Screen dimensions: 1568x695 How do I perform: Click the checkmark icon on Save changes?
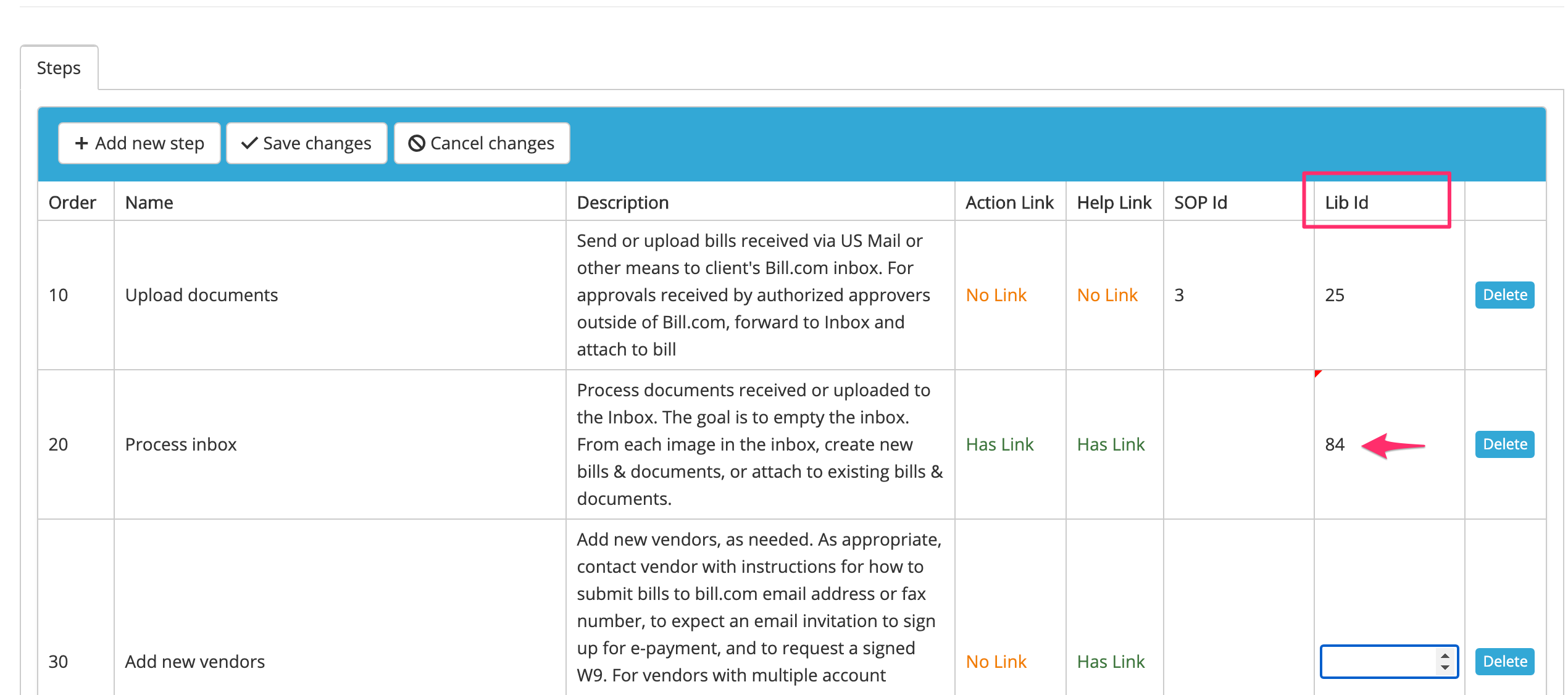pyautogui.click(x=248, y=143)
